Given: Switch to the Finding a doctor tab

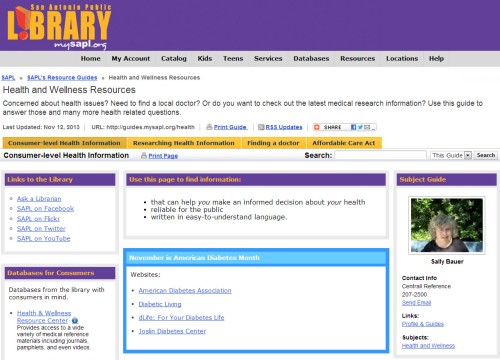Looking at the screenshot, I should click(x=273, y=143).
